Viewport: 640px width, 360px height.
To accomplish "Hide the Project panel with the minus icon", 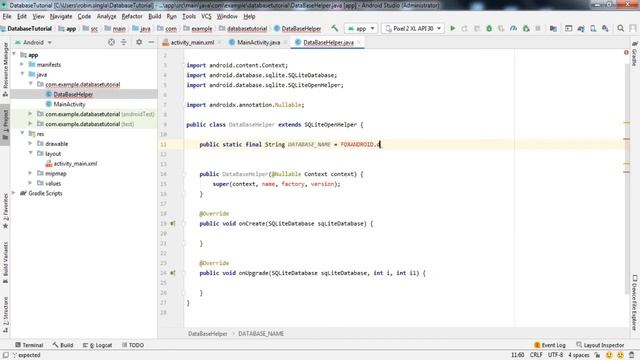I will click(151, 42).
